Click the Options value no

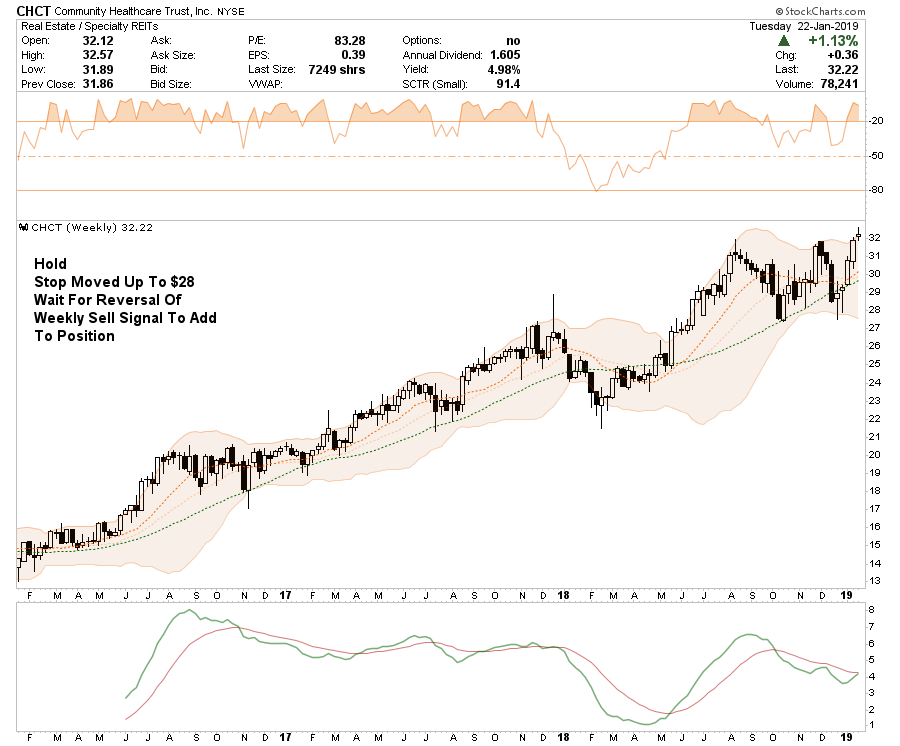[513, 41]
